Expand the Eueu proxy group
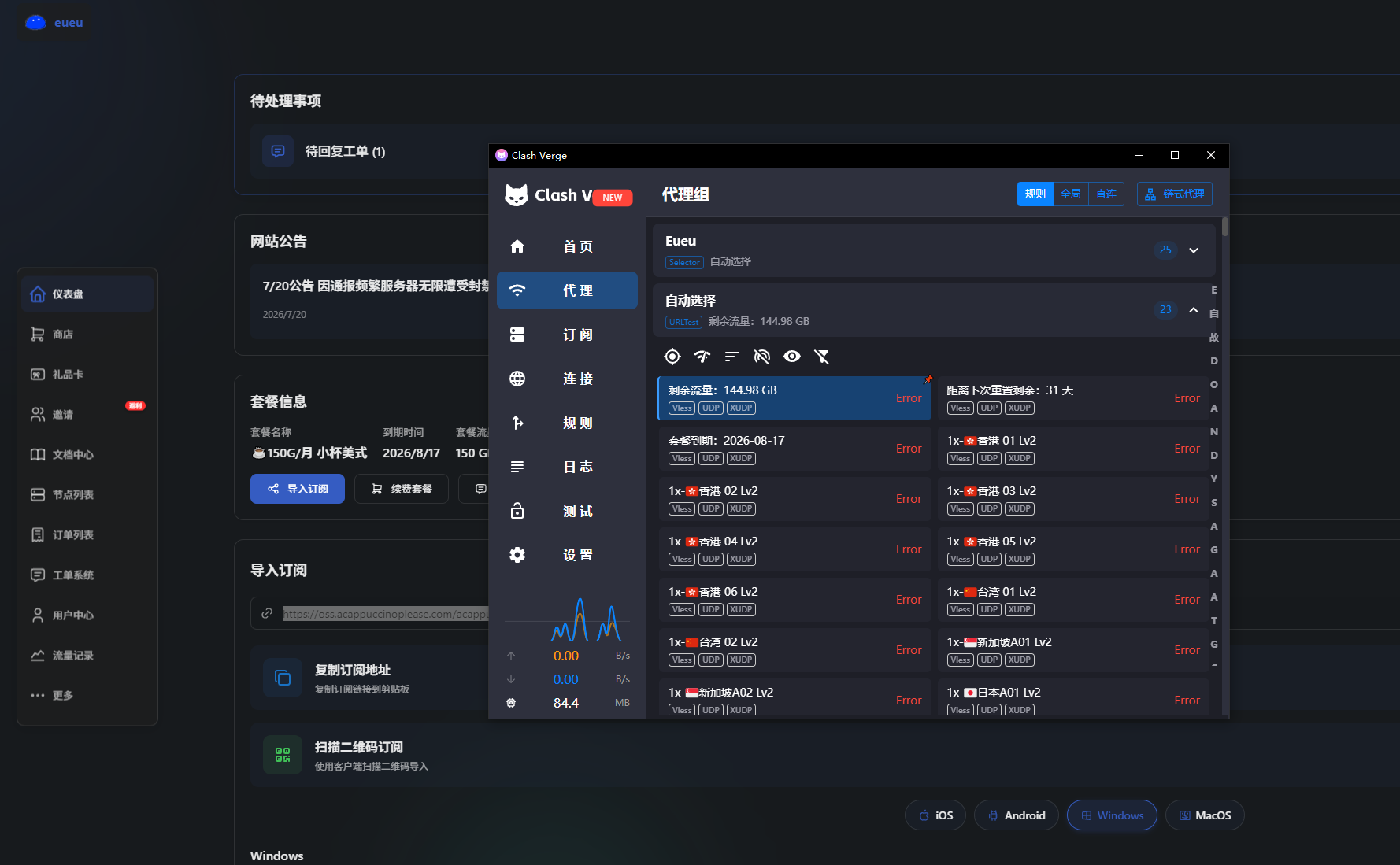The height and width of the screenshot is (865, 1400). click(x=1194, y=250)
